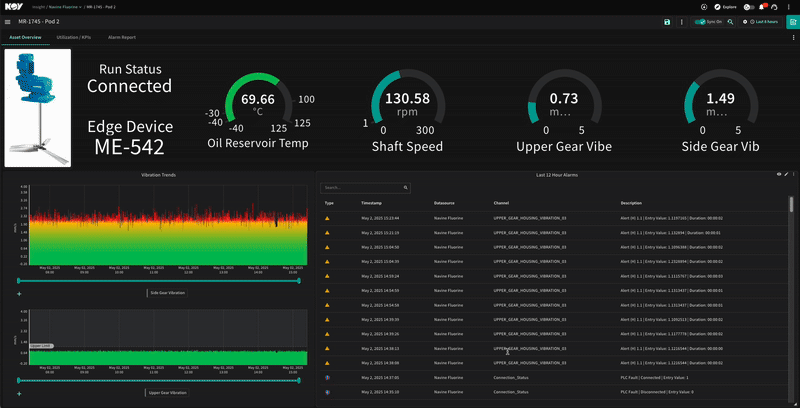Click the circled number icon left of Explore
The image size is (800, 408).
click(704, 7)
